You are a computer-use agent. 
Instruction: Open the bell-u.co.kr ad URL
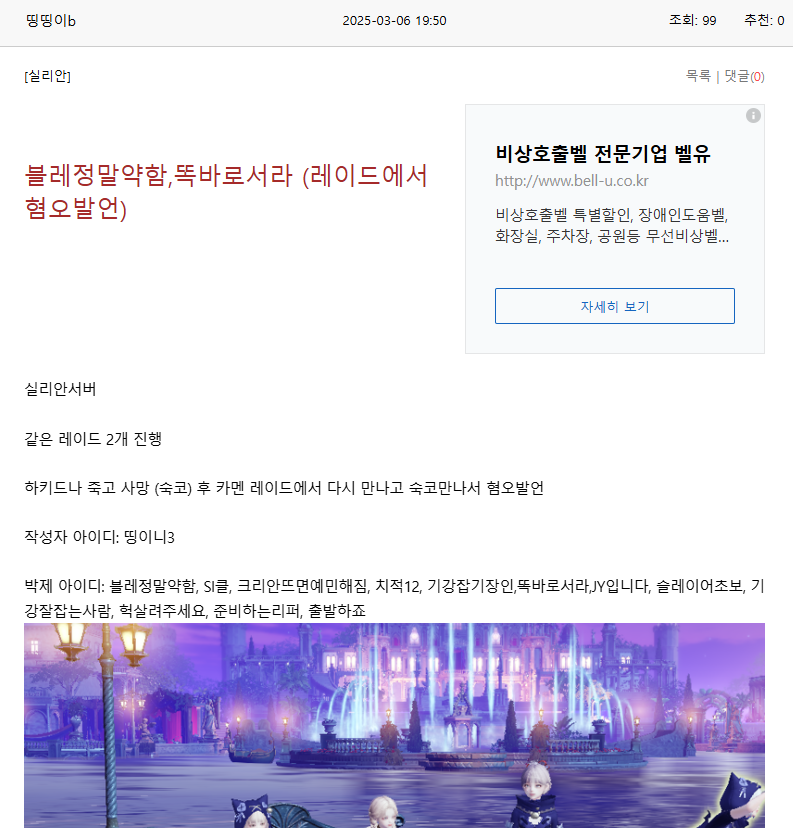coord(571,181)
